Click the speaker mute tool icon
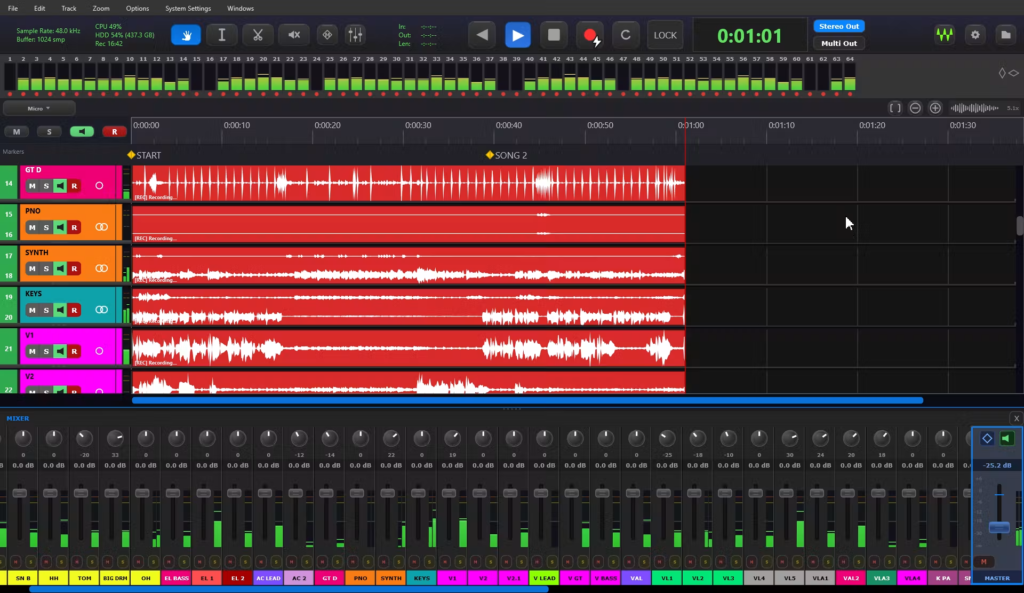 pos(294,35)
